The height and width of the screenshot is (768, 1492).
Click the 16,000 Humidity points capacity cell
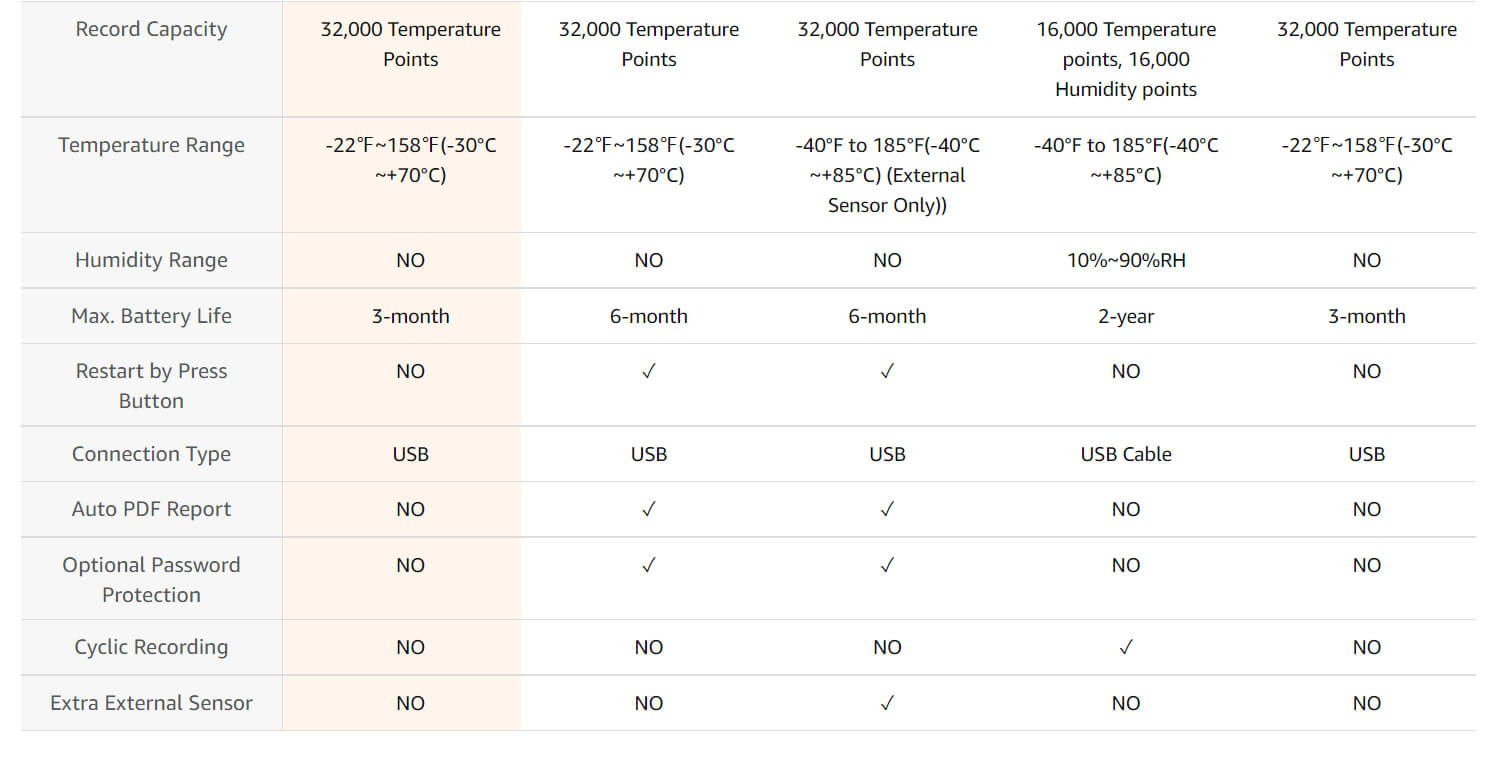click(1126, 60)
